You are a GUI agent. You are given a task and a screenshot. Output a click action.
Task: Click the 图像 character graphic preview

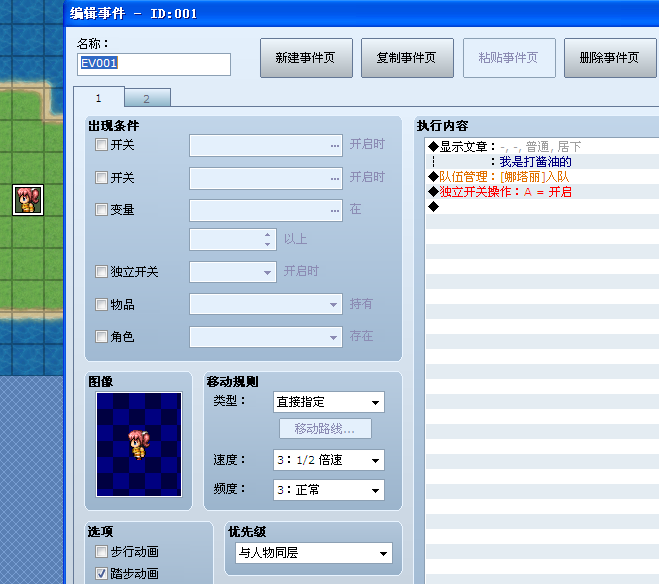coord(139,445)
